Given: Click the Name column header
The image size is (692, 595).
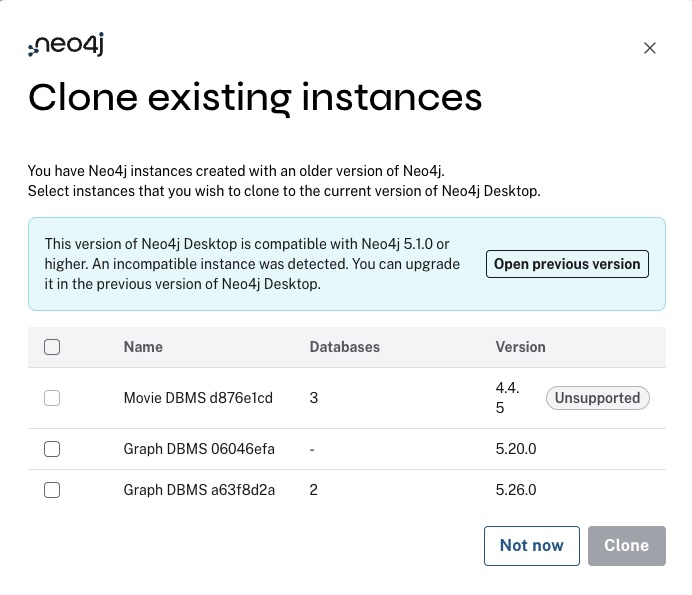Looking at the screenshot, I should click(143, 347).
